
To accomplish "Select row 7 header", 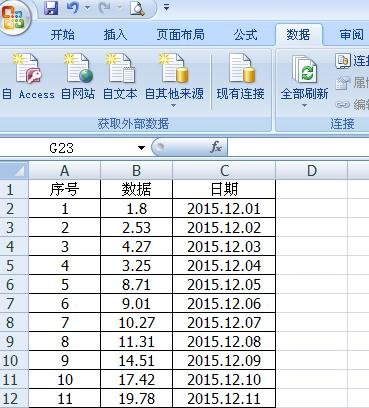I will 14,303.
